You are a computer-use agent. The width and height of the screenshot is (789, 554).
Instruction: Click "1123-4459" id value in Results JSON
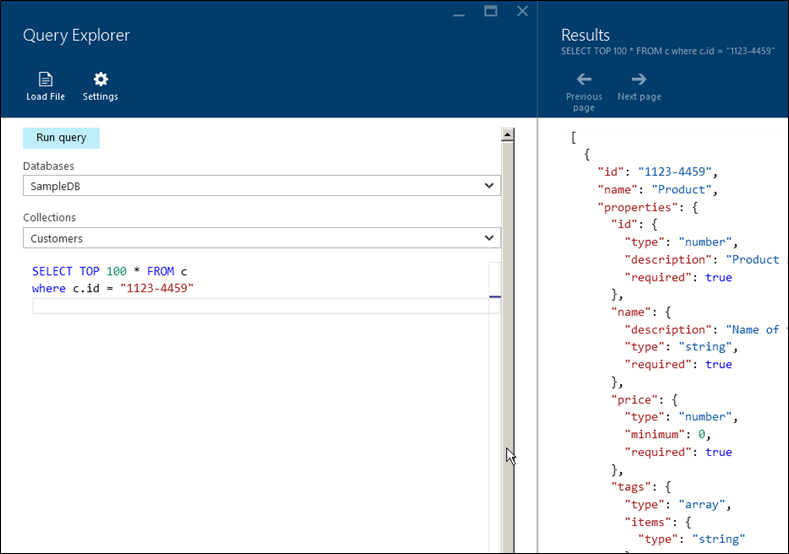coord(675,172)
